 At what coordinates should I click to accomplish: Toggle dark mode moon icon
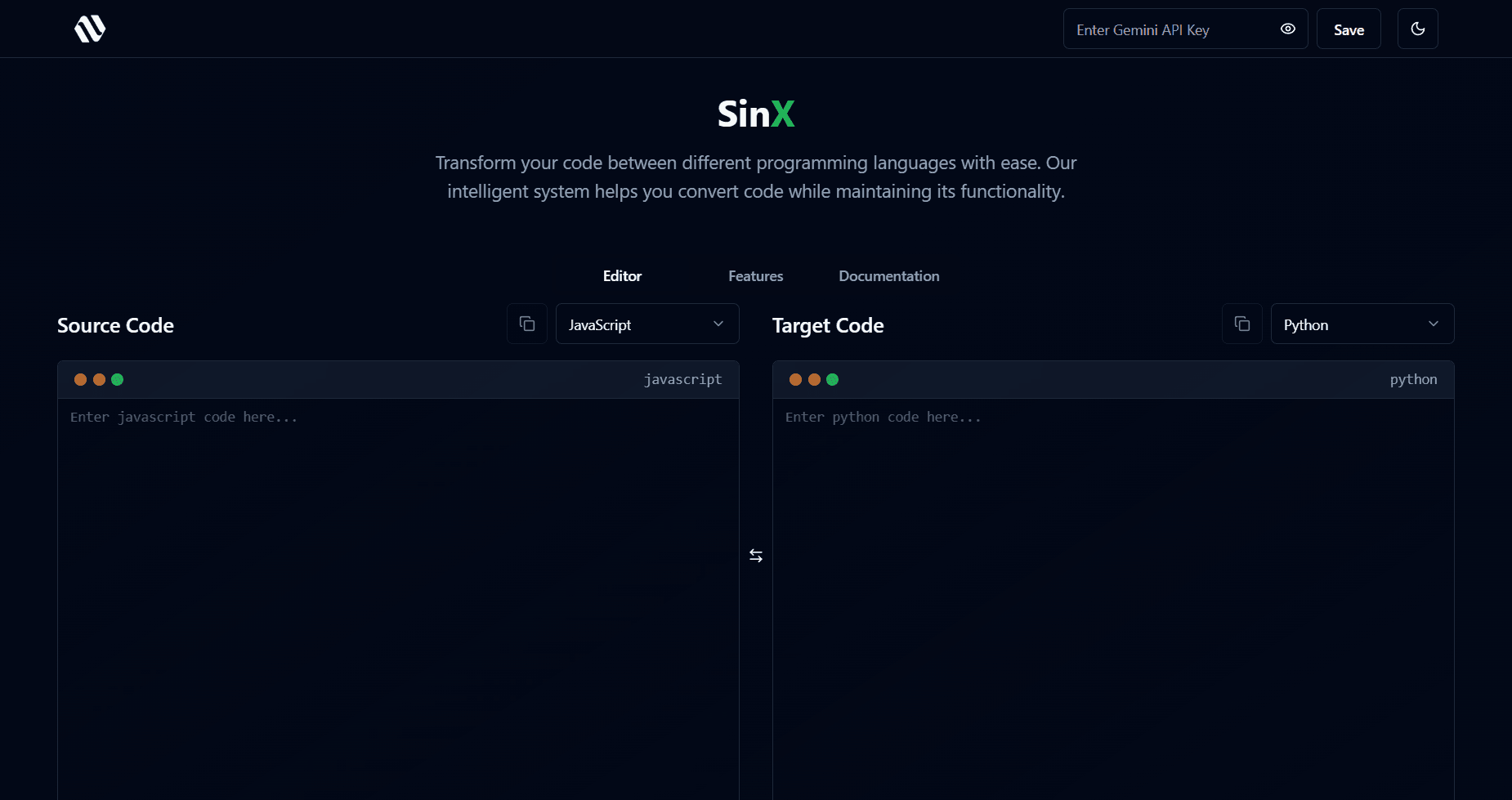pyautogui.click(x=1418, y=29)
